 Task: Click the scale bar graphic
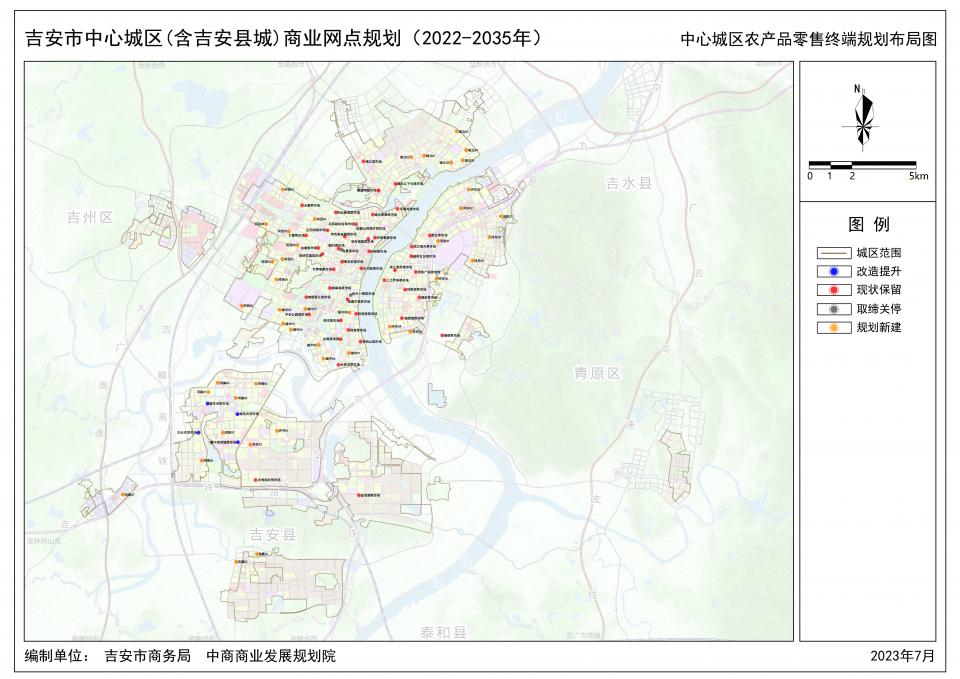coord(862,163)
